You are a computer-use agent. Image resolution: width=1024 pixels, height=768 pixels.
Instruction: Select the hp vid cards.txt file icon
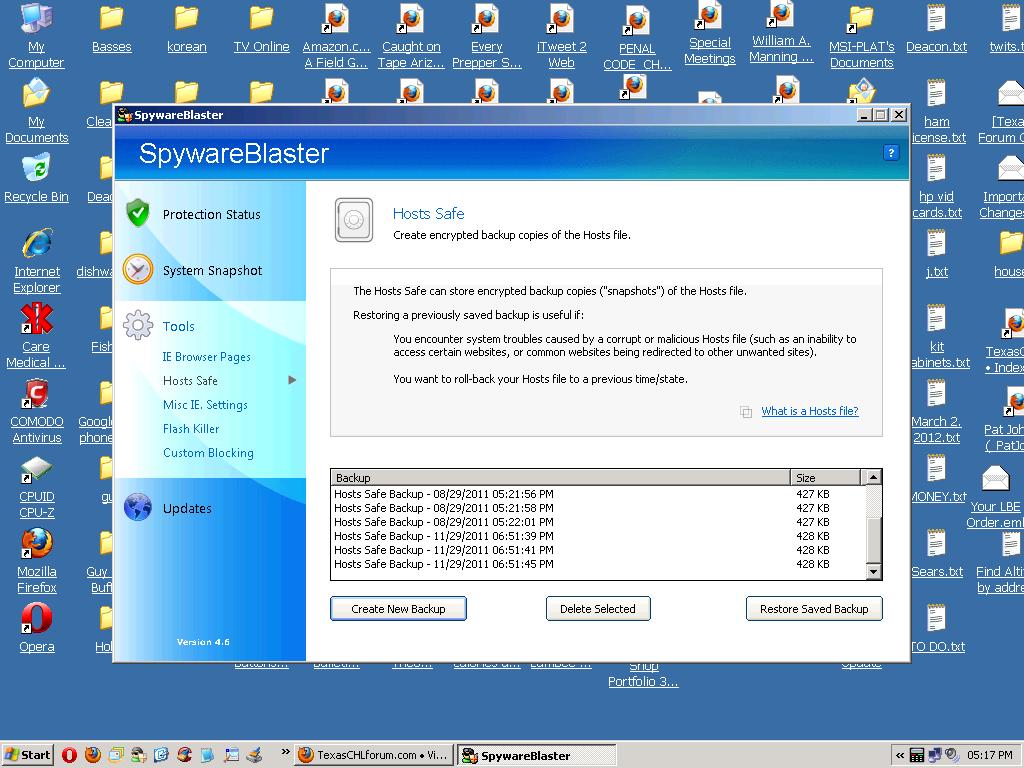tap(936, 168)
